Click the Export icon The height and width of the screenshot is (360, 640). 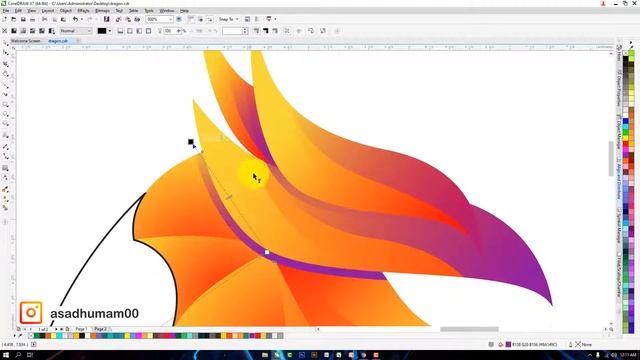[x=128, y=19]
